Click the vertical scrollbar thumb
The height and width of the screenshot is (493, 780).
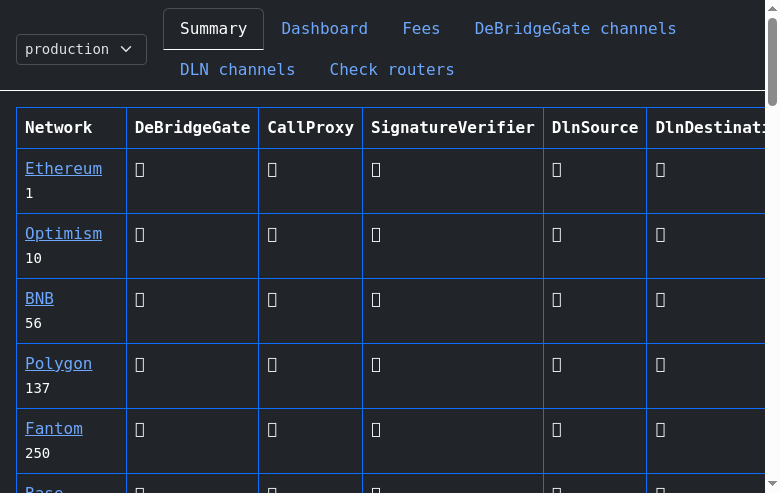click(772, 62)
